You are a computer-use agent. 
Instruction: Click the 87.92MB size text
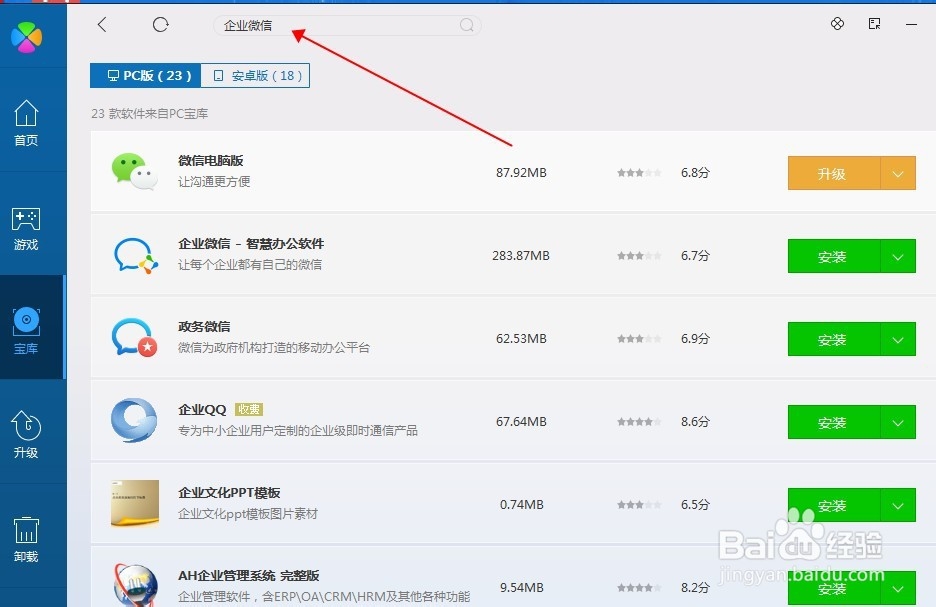(521, 172)
